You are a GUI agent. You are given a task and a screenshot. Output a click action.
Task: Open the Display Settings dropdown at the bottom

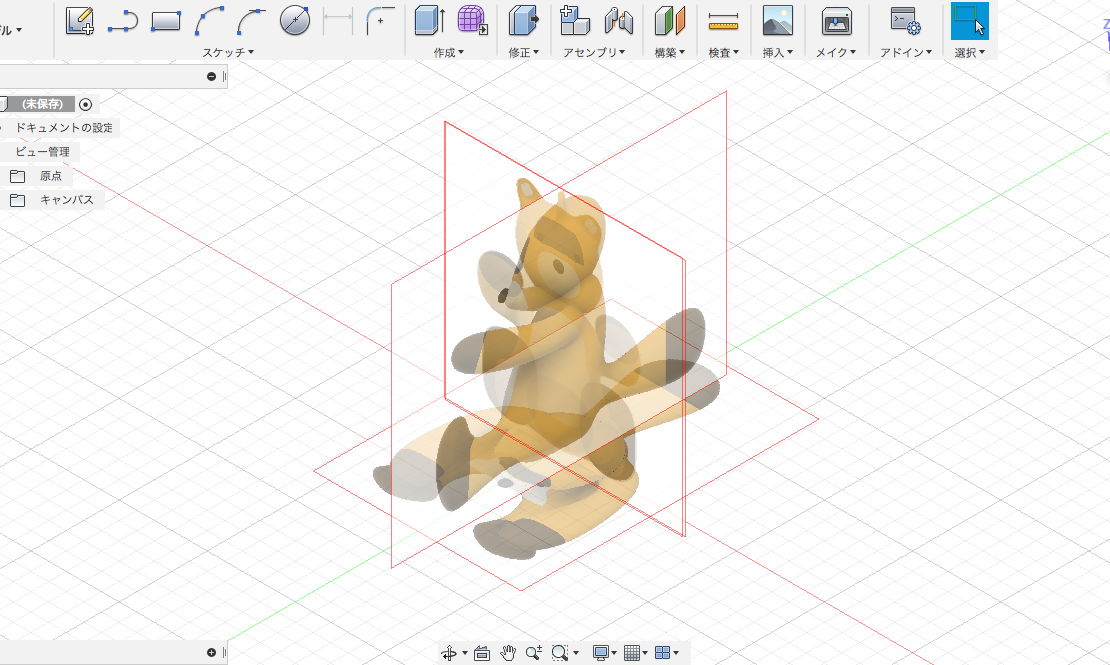pyautogui.click(x=606, y=653)
